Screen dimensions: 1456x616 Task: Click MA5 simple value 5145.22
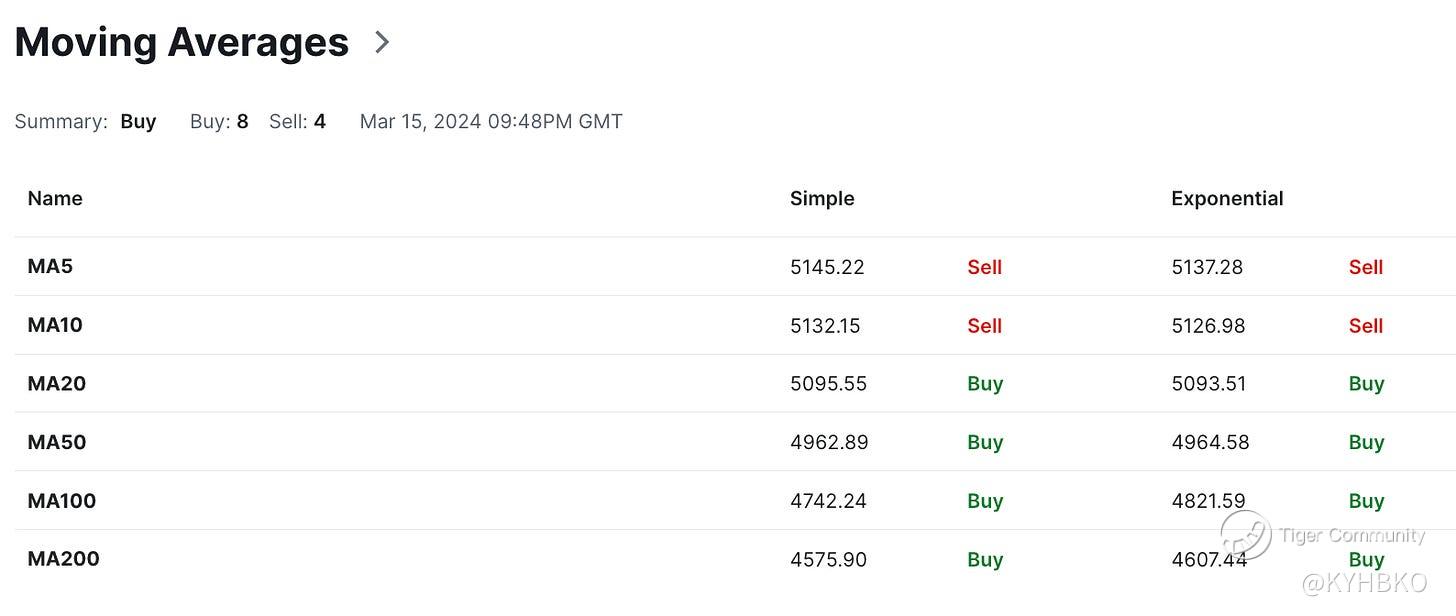(x=827, y=267)
